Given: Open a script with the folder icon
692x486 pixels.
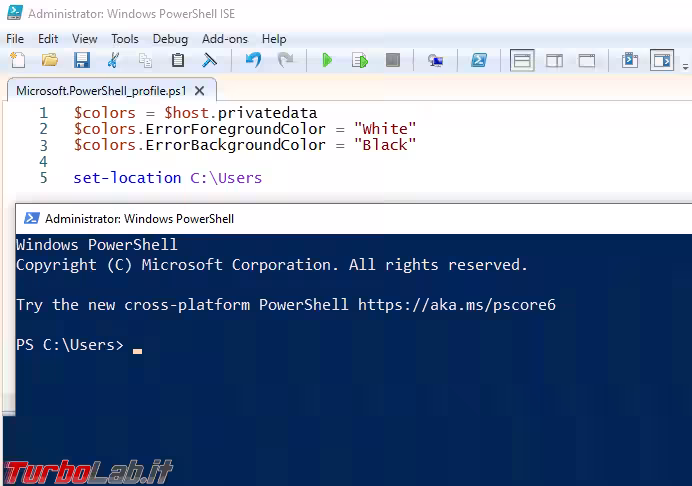Looking at the screenshot, I should 50,60.
